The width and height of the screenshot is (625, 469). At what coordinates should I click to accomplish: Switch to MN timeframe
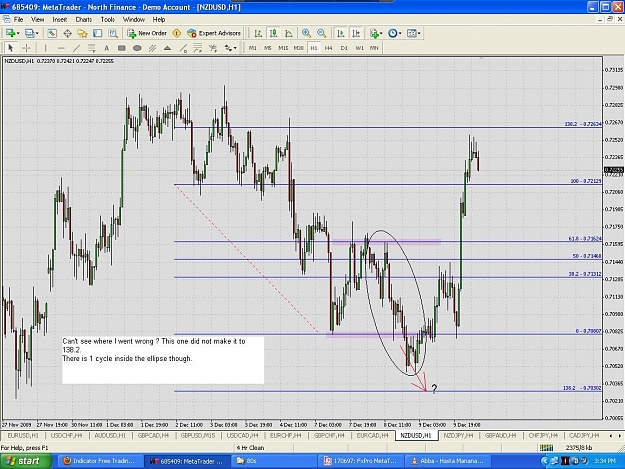(374, 48)
